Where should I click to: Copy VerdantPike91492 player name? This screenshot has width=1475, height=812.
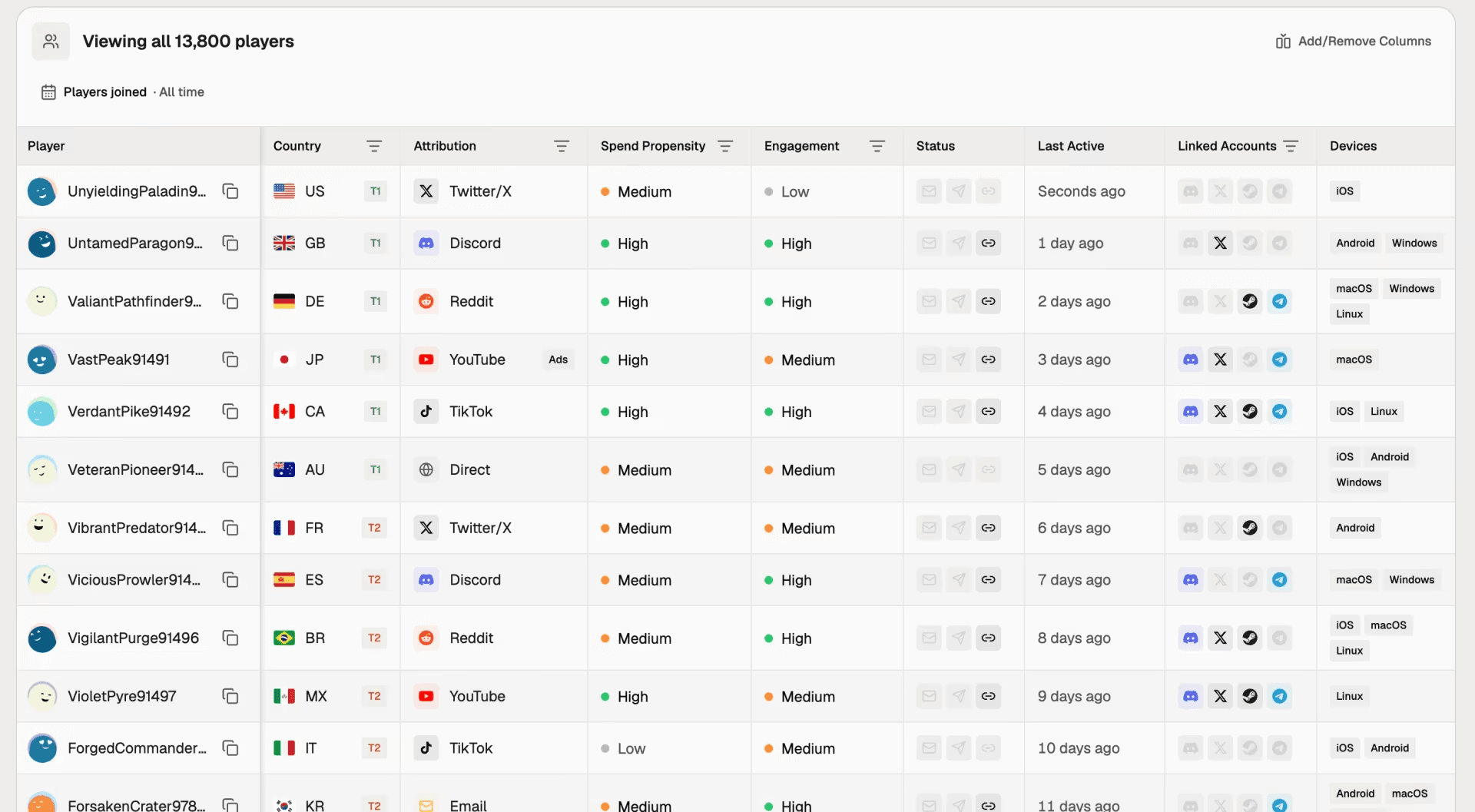point(230,412)
